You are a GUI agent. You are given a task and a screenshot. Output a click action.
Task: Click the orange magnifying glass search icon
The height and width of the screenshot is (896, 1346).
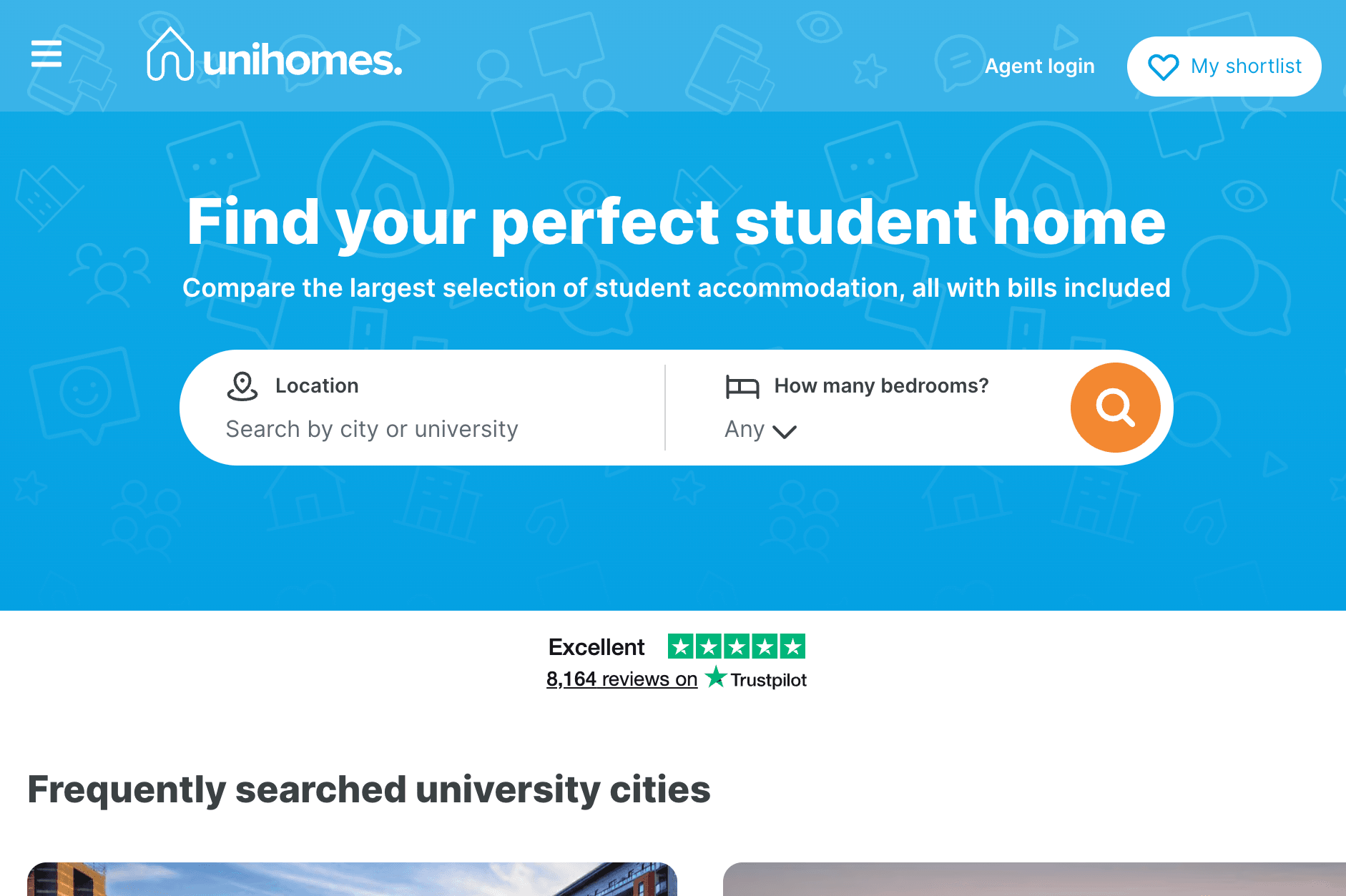click(x=1115, y=406)
